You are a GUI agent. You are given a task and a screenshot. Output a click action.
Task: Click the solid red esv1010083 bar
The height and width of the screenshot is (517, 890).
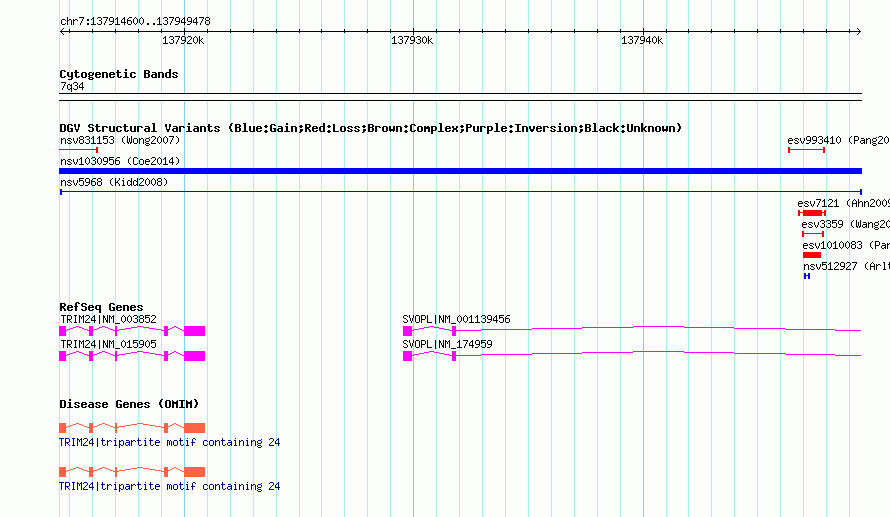click(812, 255)
